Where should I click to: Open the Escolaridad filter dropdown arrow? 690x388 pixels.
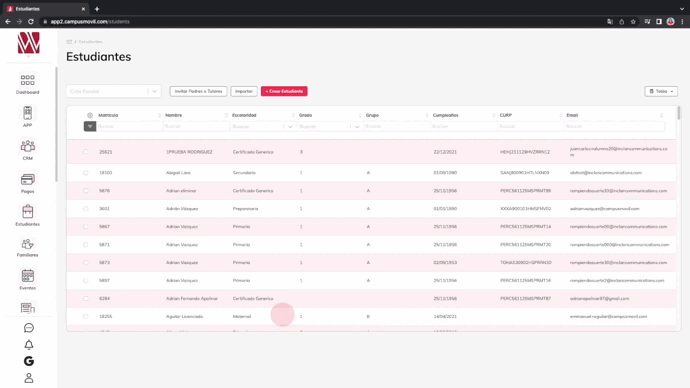click(290, 127)
